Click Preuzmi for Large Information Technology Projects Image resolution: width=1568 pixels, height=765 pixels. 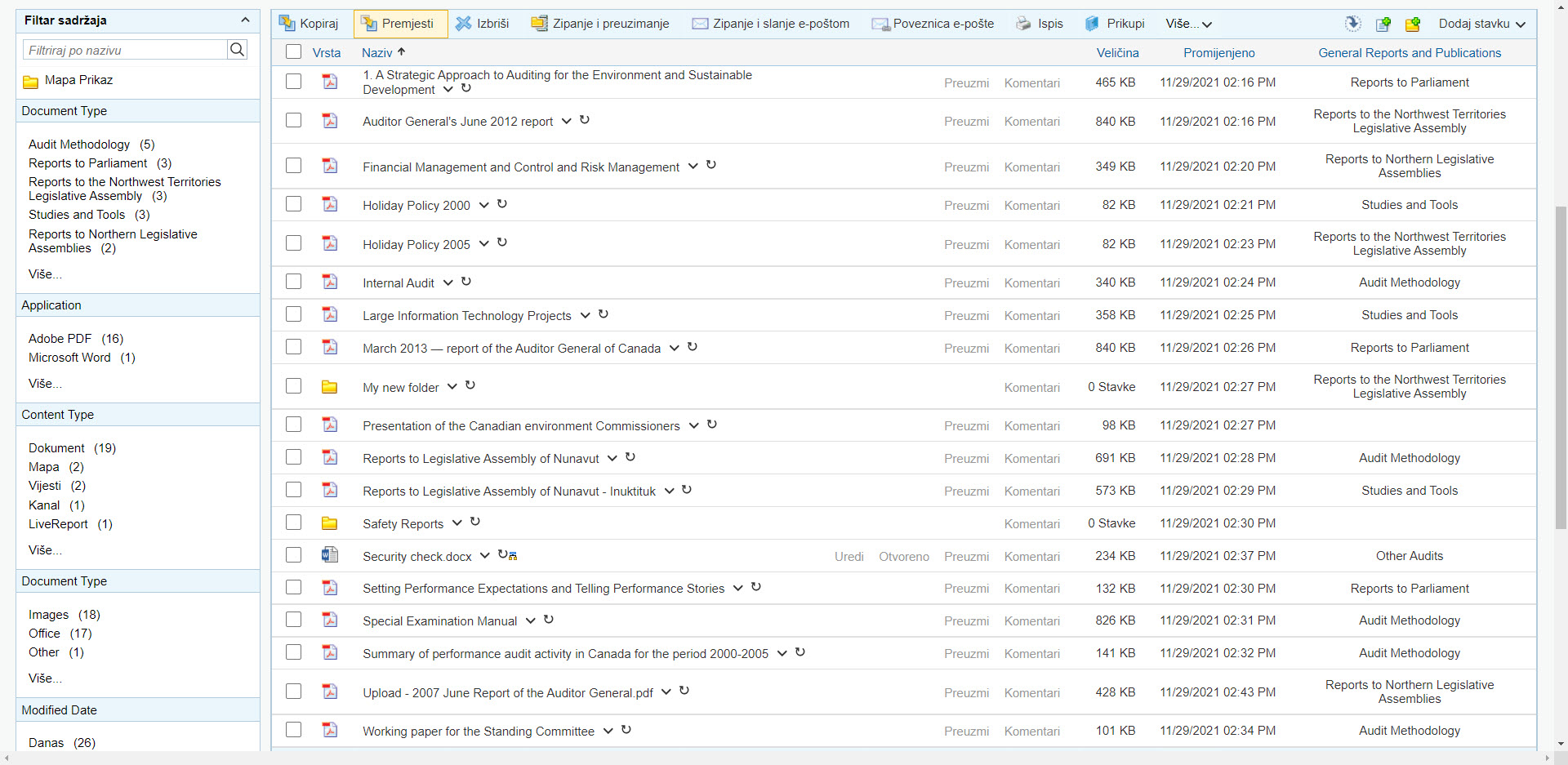[966, 316]
